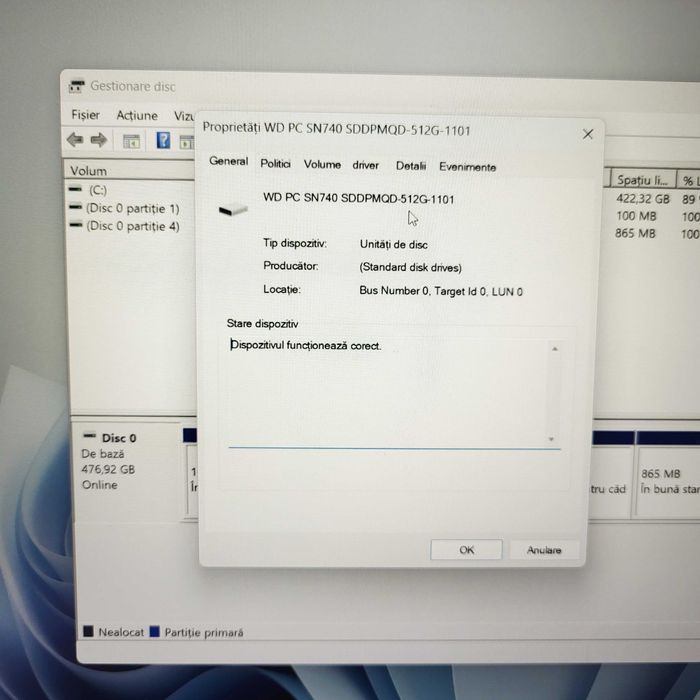The width and height of the screenshot is (700, 700).
Task: Click the 422,32 GB free space cell
Action: pos(642,199)
